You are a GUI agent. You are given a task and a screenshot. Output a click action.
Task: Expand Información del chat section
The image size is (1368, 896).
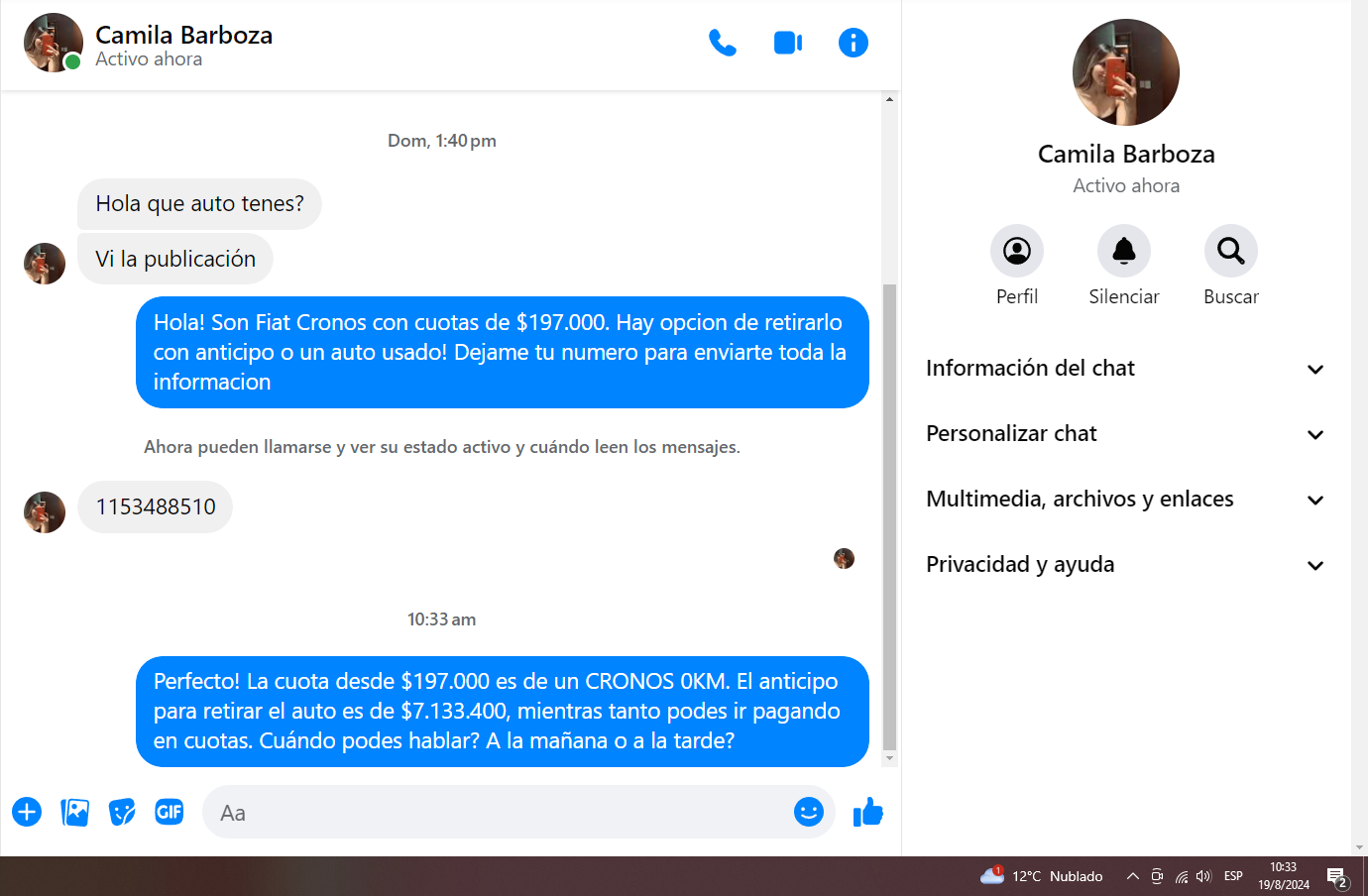click(1126, 369)
